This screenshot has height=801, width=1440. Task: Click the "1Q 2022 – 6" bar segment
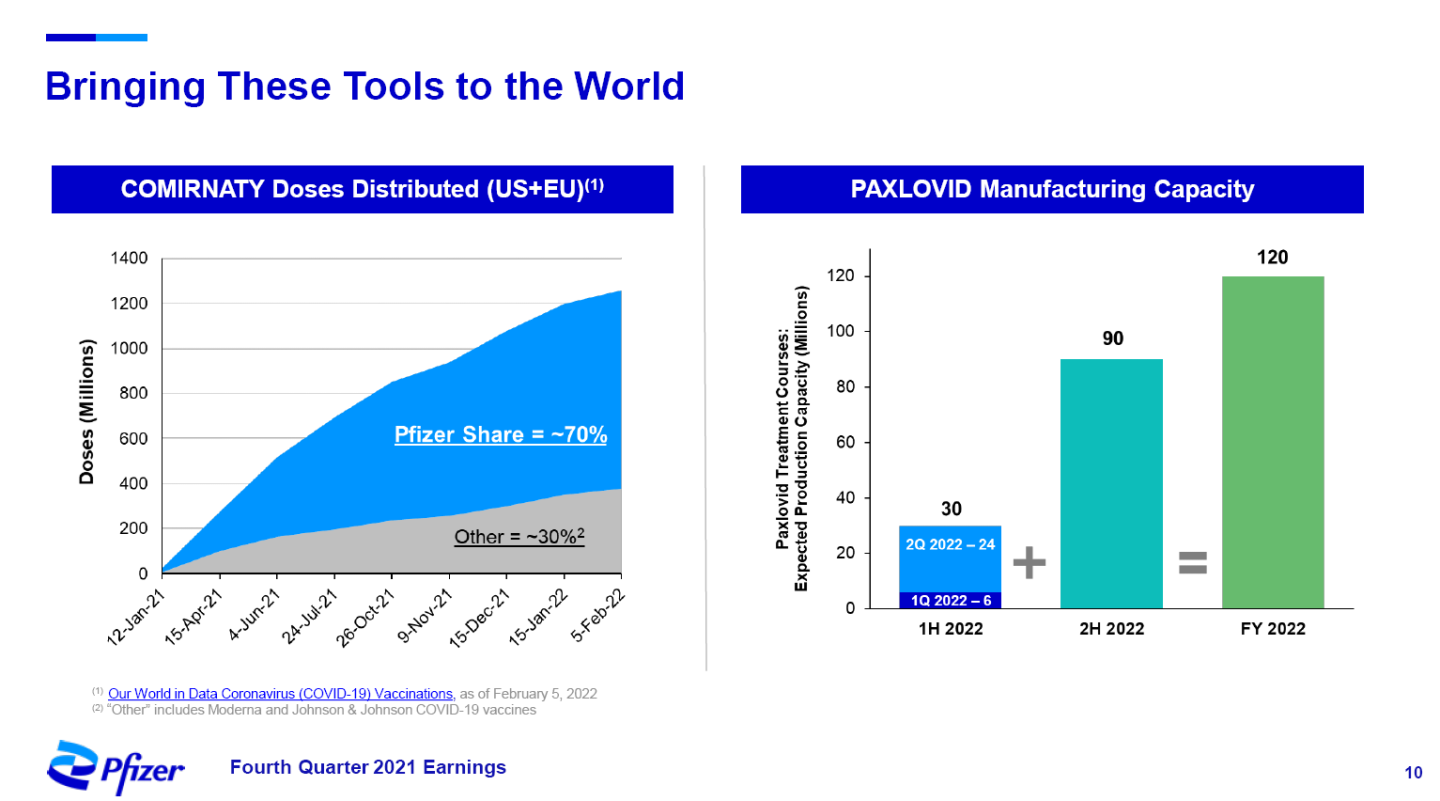pos(950,600)
